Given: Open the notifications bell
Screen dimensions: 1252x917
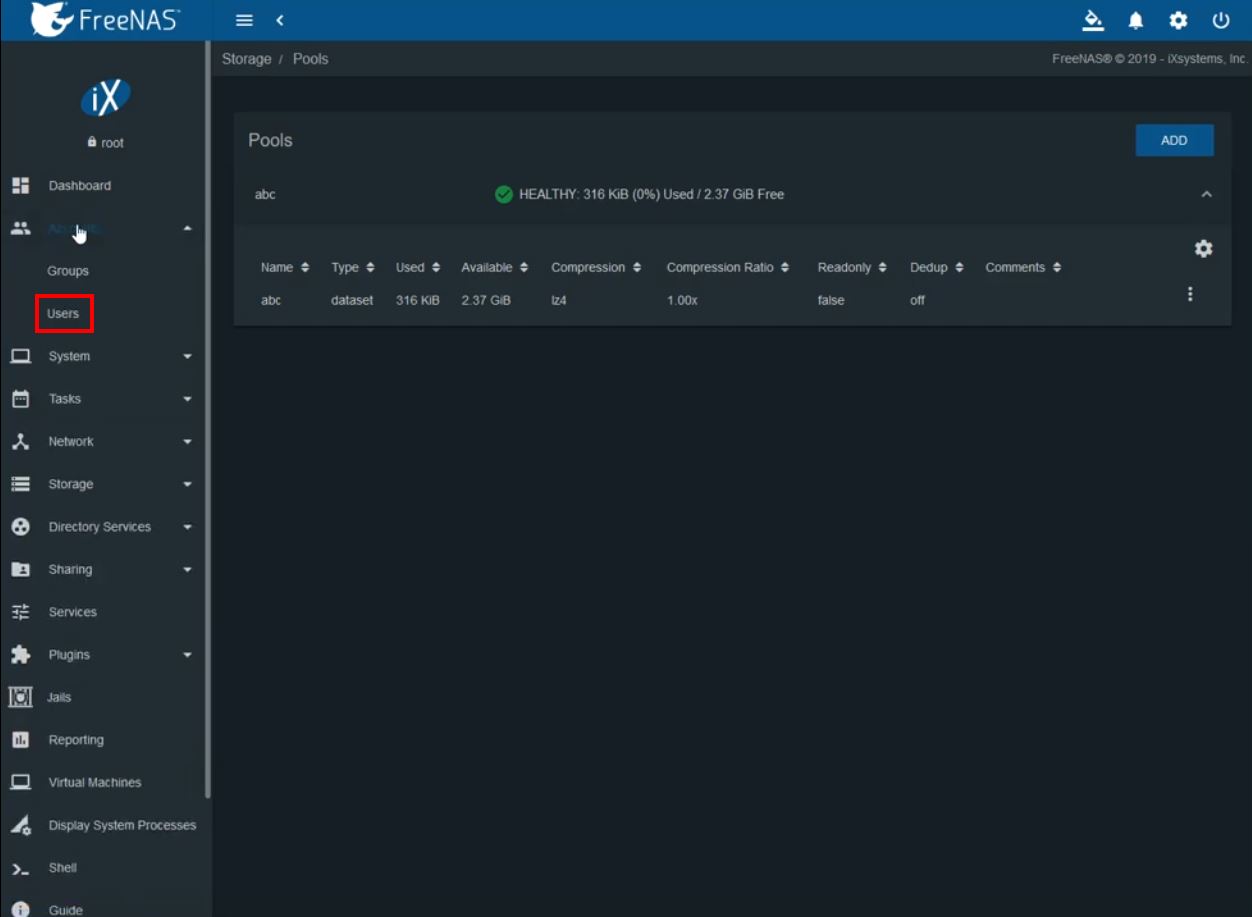Looking at the screenshot, I should point(1136,20).
